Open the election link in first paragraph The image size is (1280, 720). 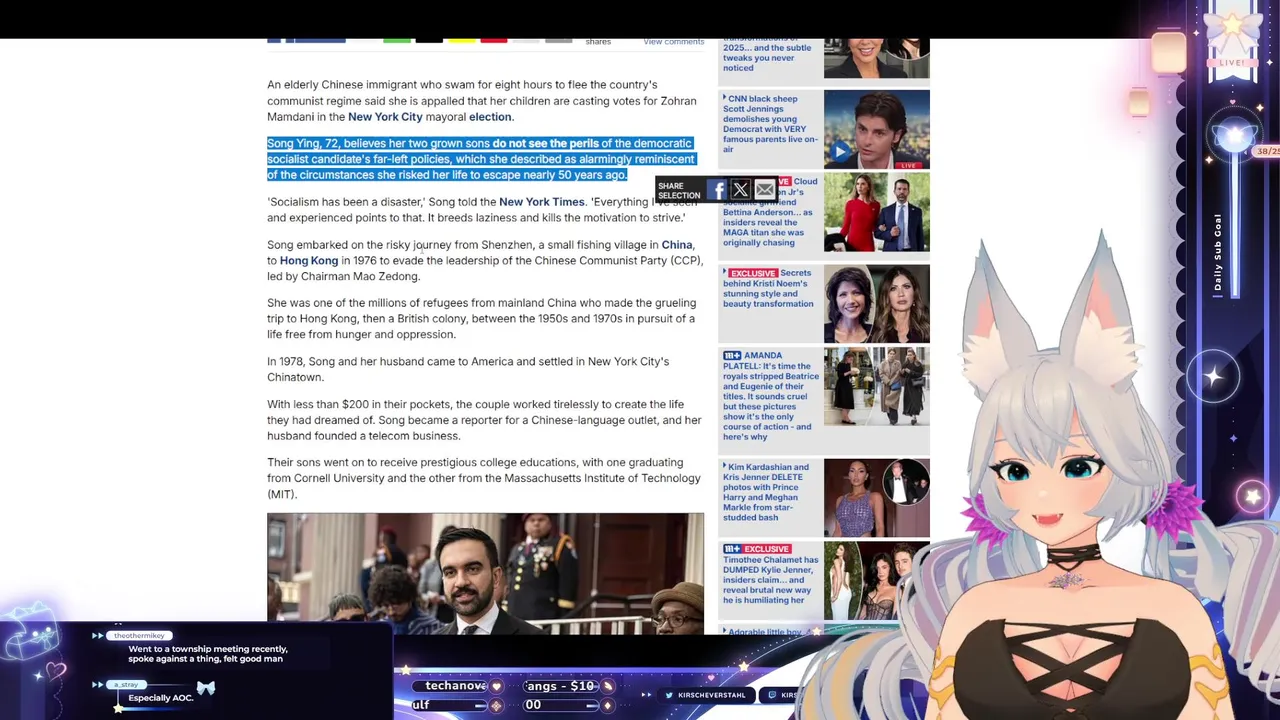(490, 117)
